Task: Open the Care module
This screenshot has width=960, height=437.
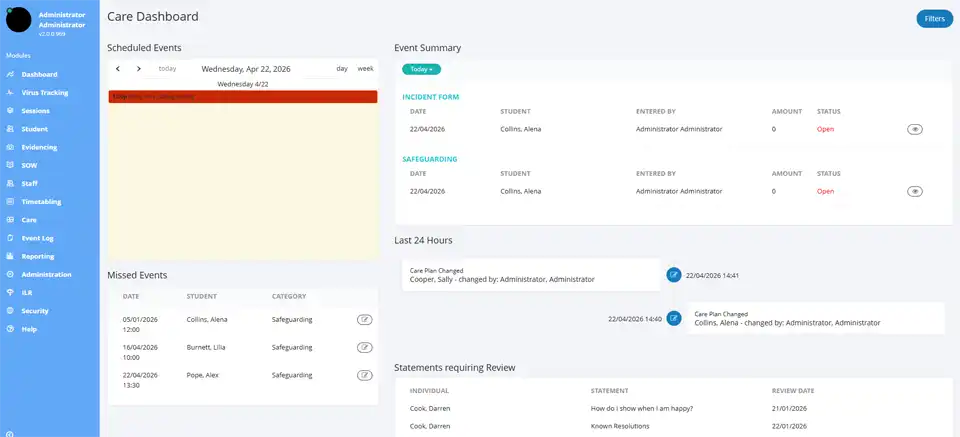Action: (x=29, y=220)
